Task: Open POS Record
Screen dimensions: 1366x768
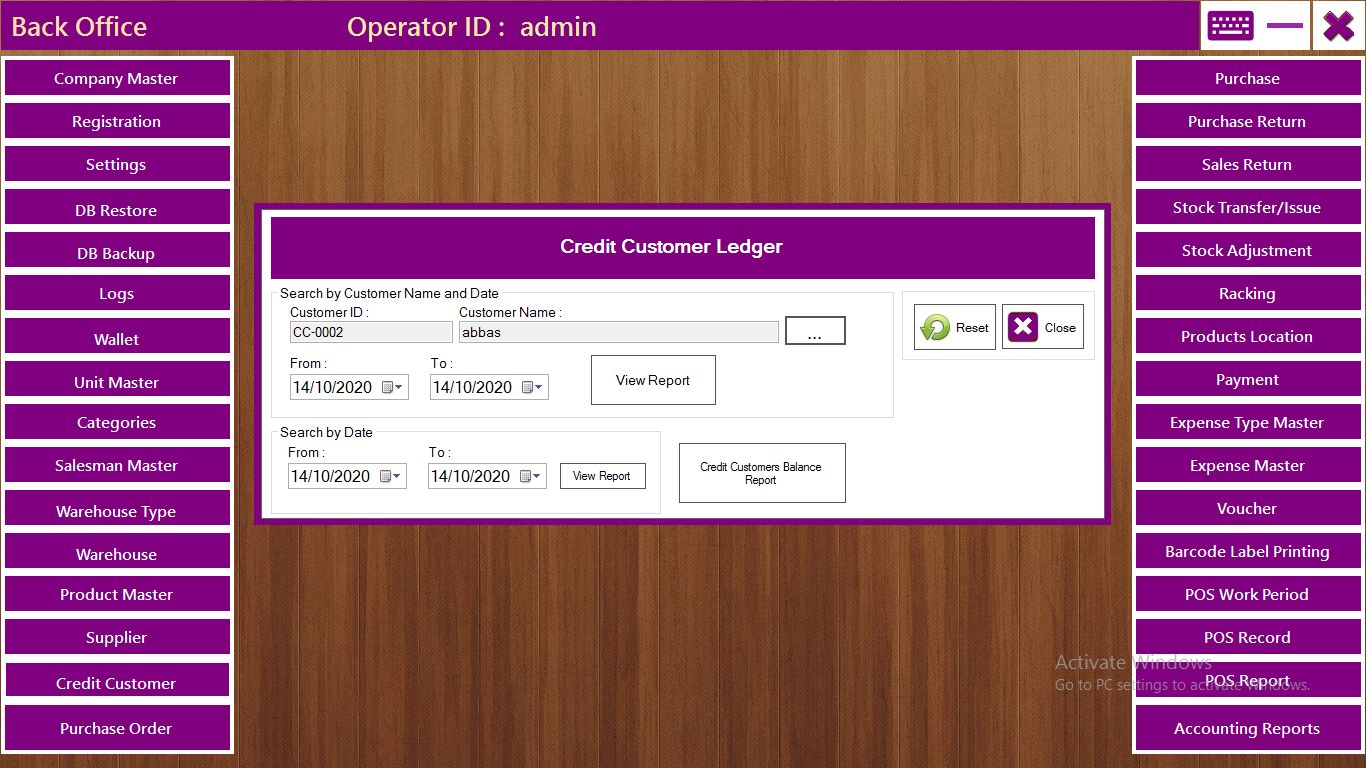Action: click(1247, 637)
